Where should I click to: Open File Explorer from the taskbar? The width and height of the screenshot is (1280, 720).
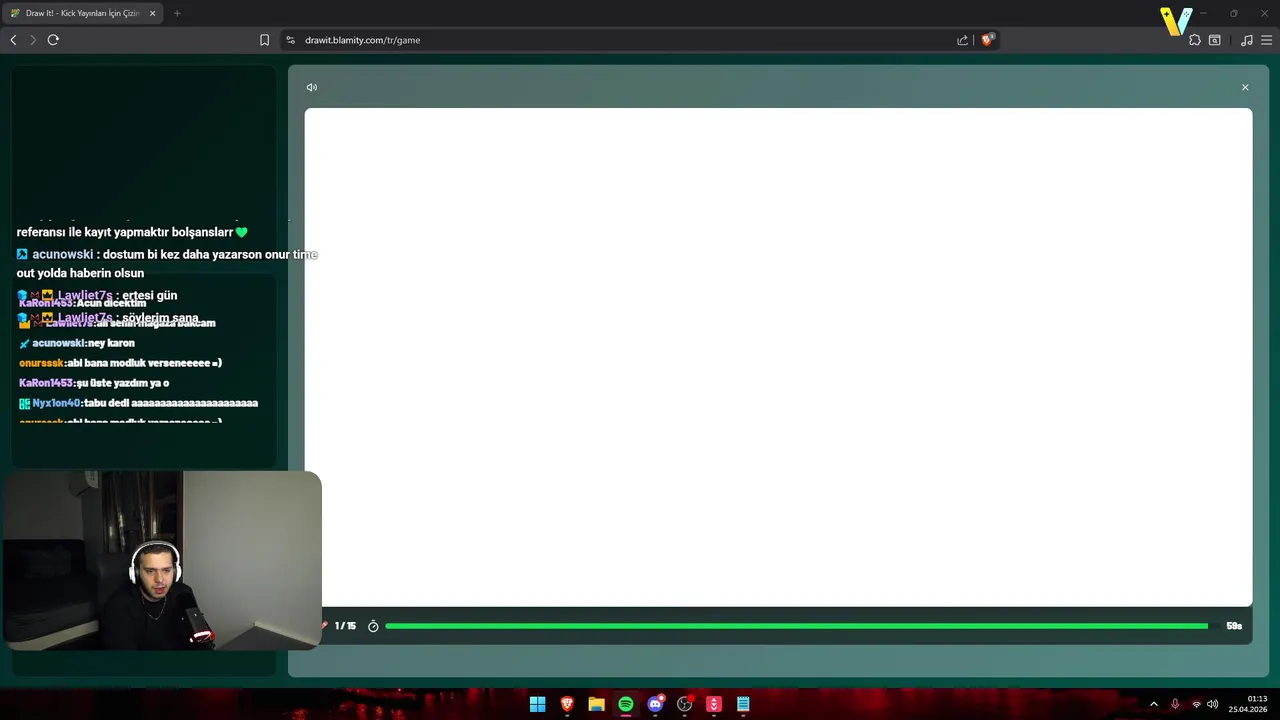596,704
